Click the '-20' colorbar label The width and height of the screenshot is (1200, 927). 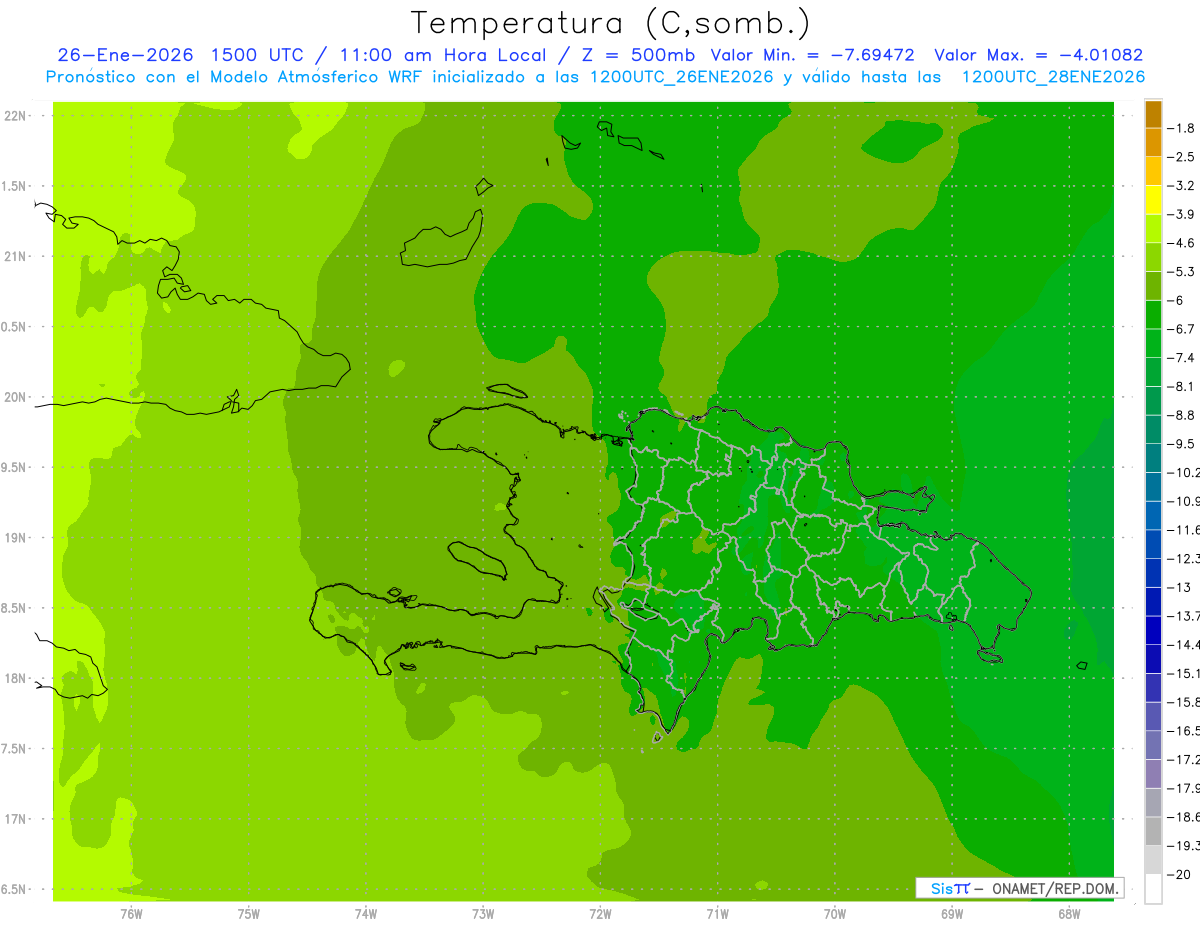click(x=1178, y=874)
